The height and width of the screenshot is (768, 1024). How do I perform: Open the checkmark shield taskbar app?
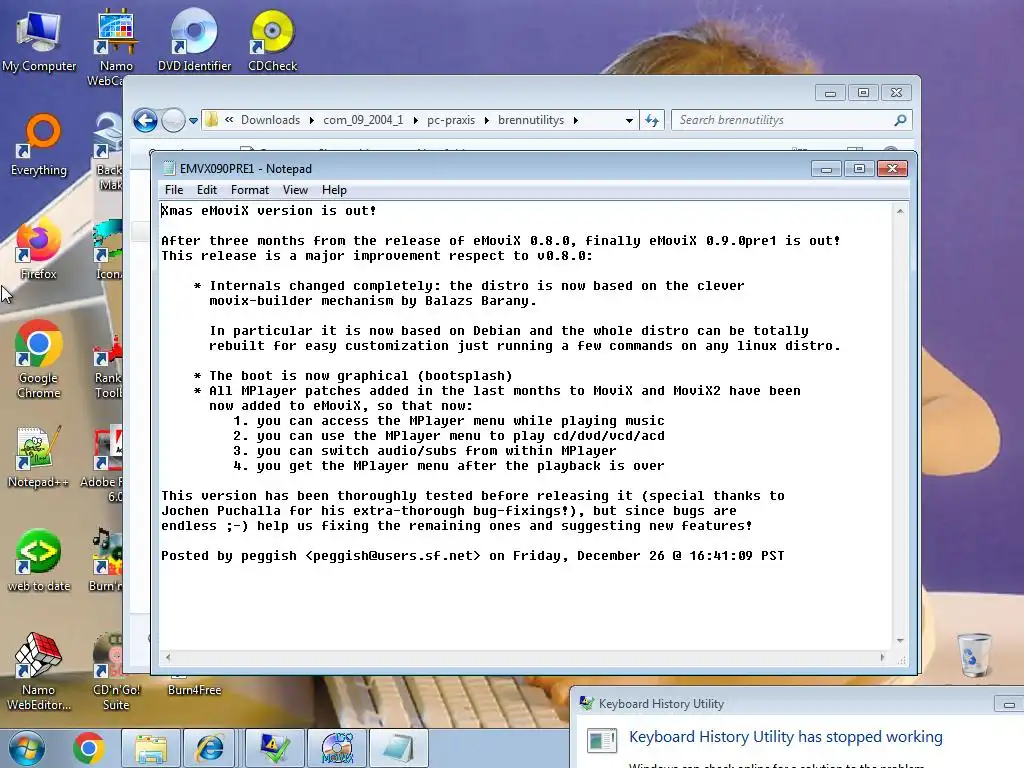[275, 748]
